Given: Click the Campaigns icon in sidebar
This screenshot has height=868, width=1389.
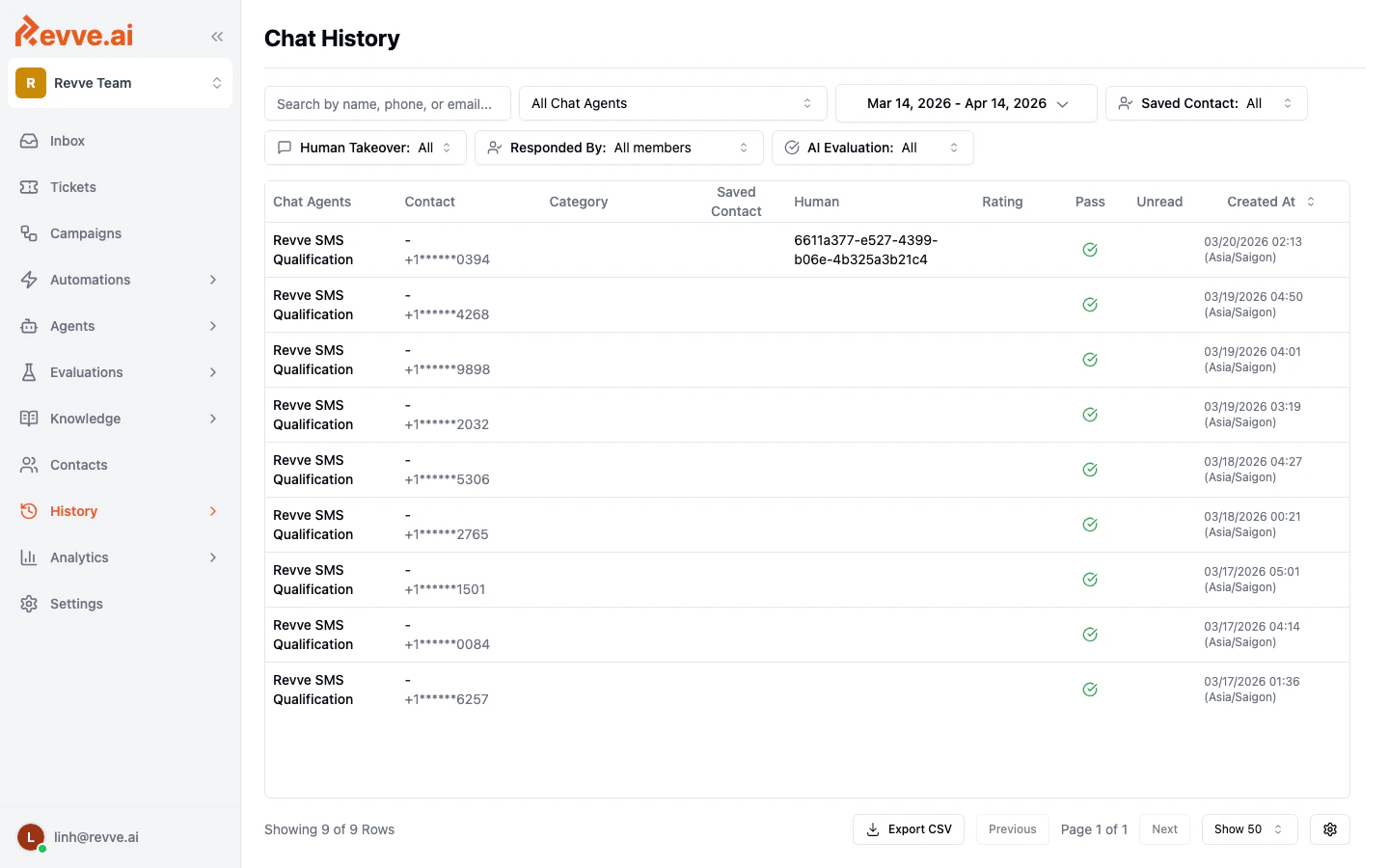Looking at the screenshot, I should pyautogui.click(x=29, y=233).
